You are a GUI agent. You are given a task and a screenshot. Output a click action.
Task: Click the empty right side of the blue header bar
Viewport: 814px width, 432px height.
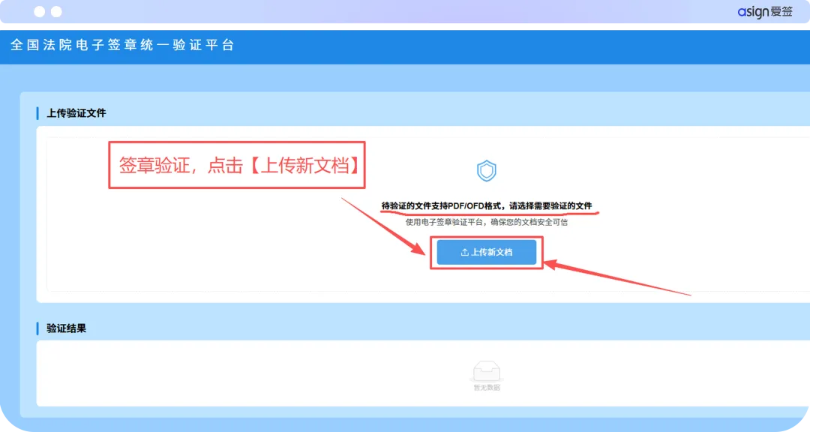click(x=600, y=46)
